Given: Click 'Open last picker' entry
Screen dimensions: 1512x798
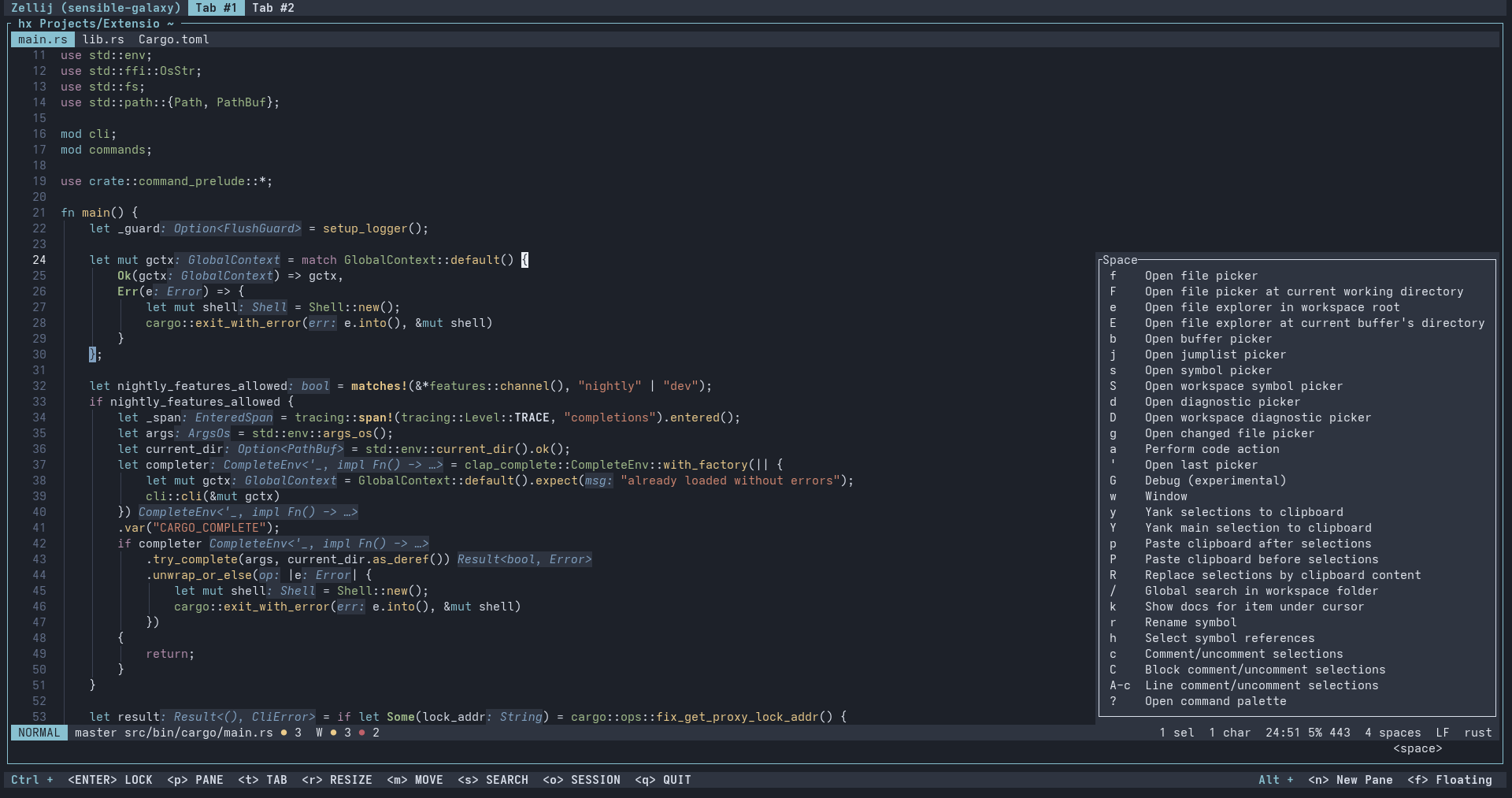Looking at the screenshot, I should click(x=1297, y=465).
